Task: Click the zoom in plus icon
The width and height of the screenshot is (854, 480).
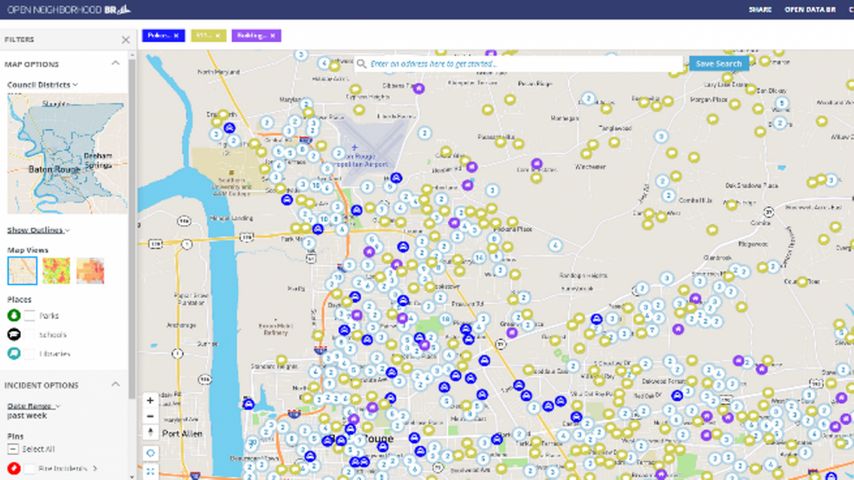Action: [150, 400]
